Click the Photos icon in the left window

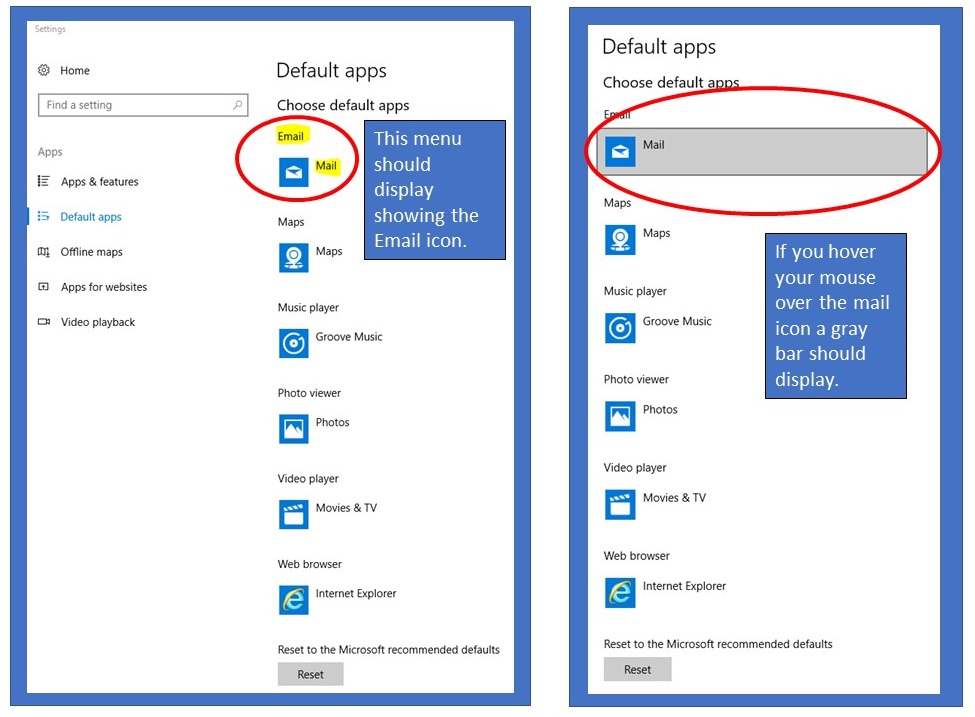coord(293,429)
